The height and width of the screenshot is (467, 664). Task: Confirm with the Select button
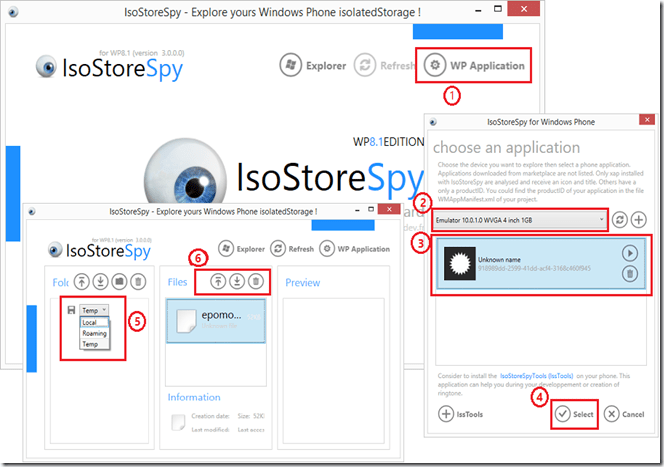574,414
